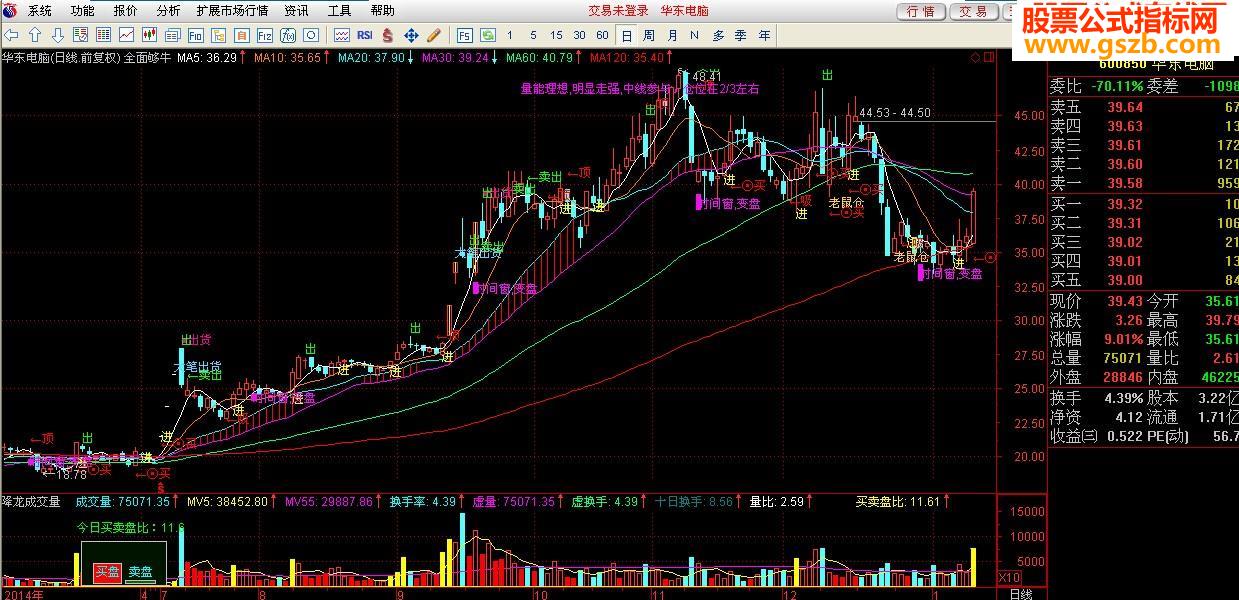This screenshot has height=600, width=1239.
Task: Open the 资讯 menu
Action: pos(296,11)
